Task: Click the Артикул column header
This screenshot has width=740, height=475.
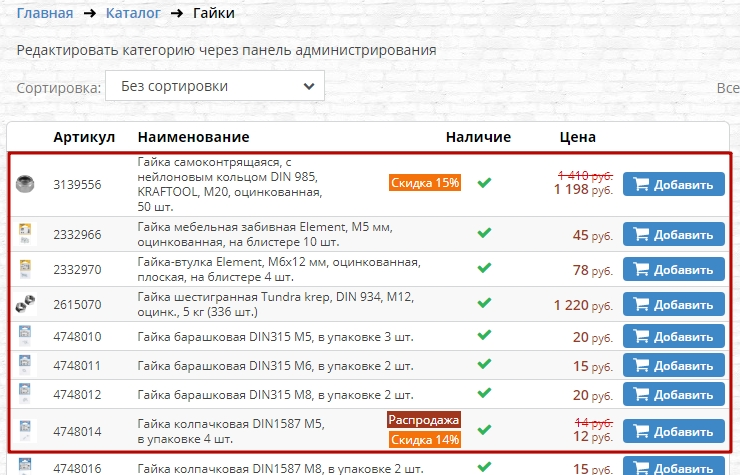Action: tap(84, 137)
